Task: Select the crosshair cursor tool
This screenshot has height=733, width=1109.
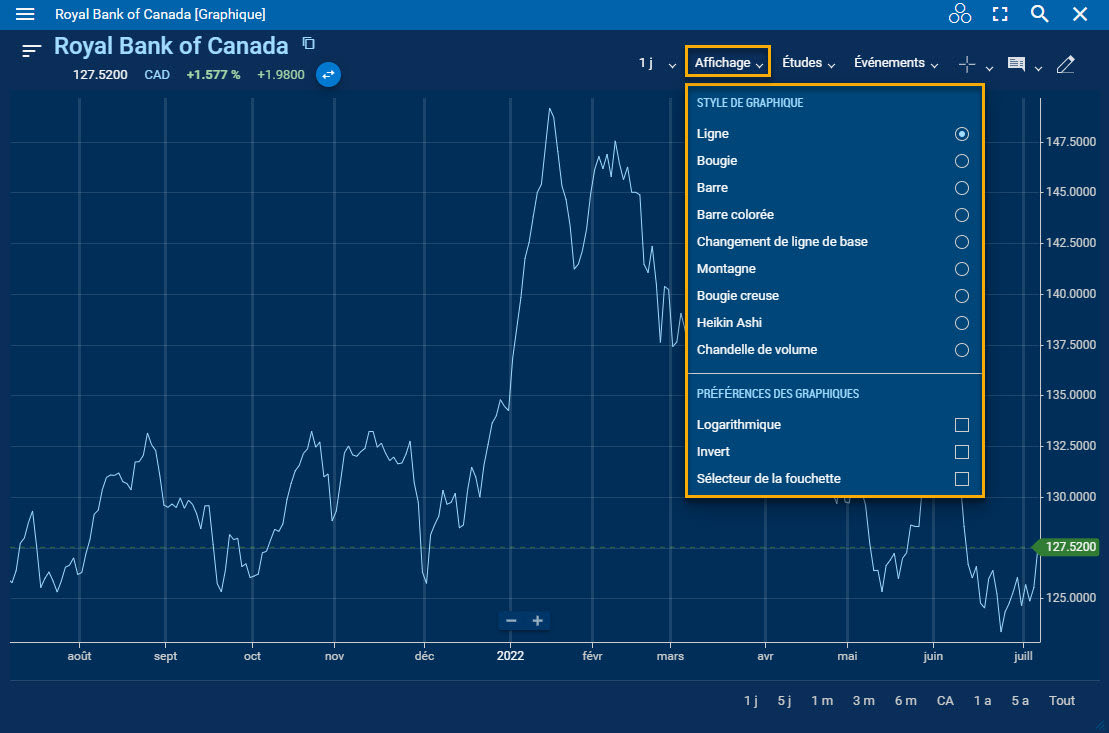Action: click(967, 64)
